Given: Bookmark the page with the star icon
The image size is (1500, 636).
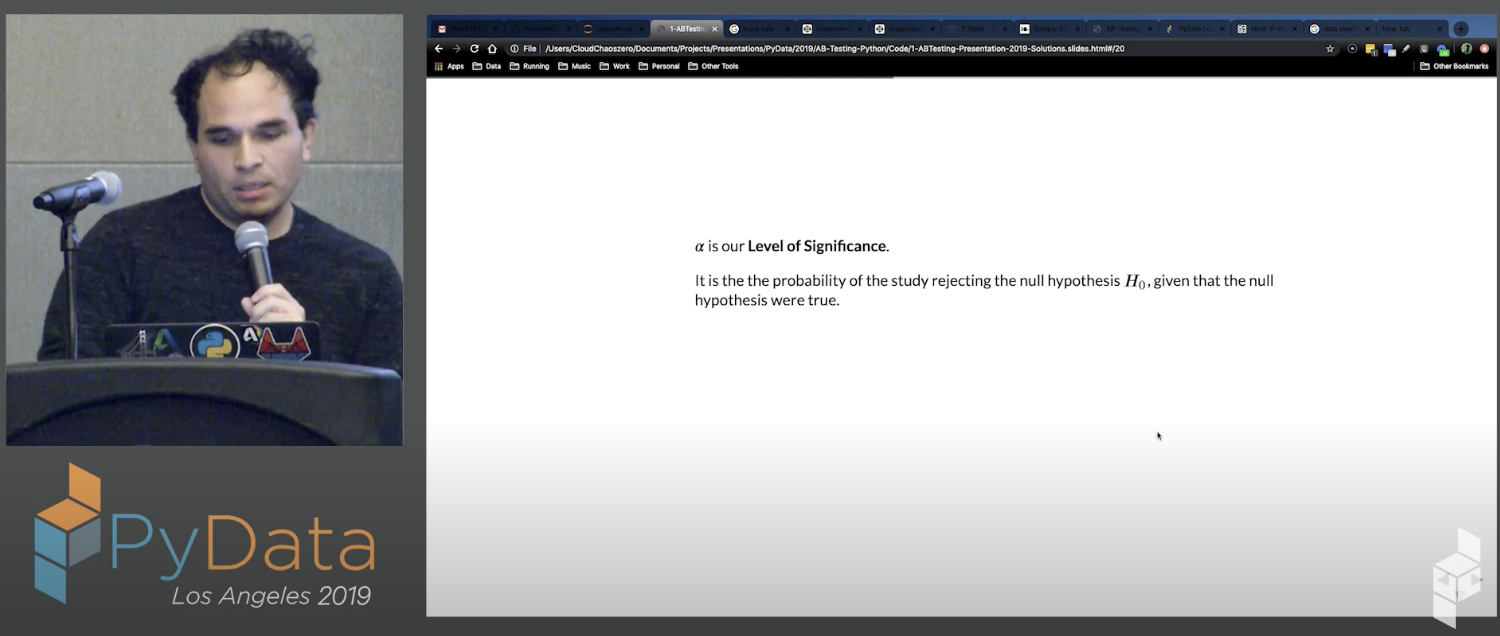Looking at the screenshot, I should [1331, 48].
